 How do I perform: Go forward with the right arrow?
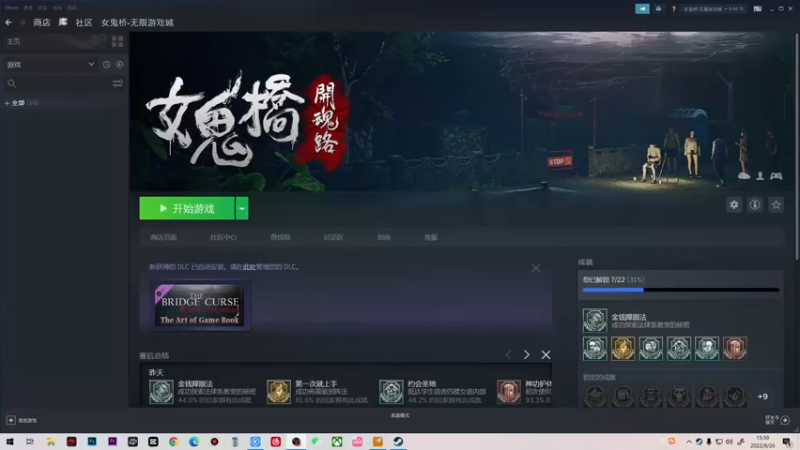pos(22,22)
